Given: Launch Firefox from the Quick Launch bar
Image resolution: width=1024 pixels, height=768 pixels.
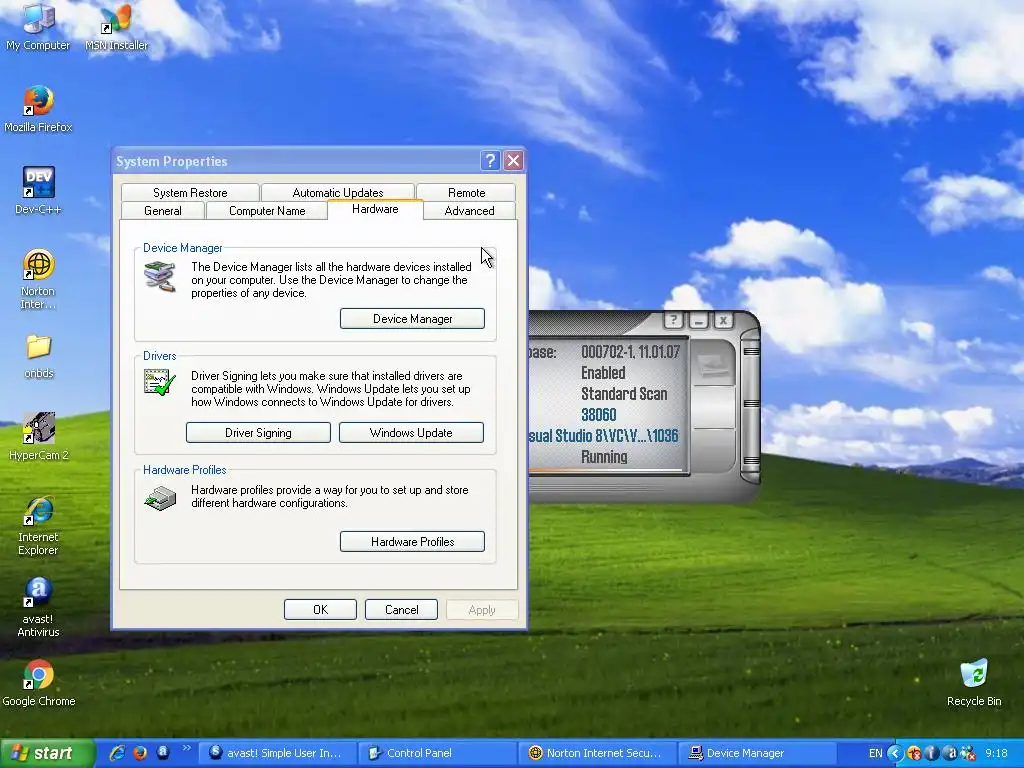Looking at the screenshot, I should (x=140, y=753).
